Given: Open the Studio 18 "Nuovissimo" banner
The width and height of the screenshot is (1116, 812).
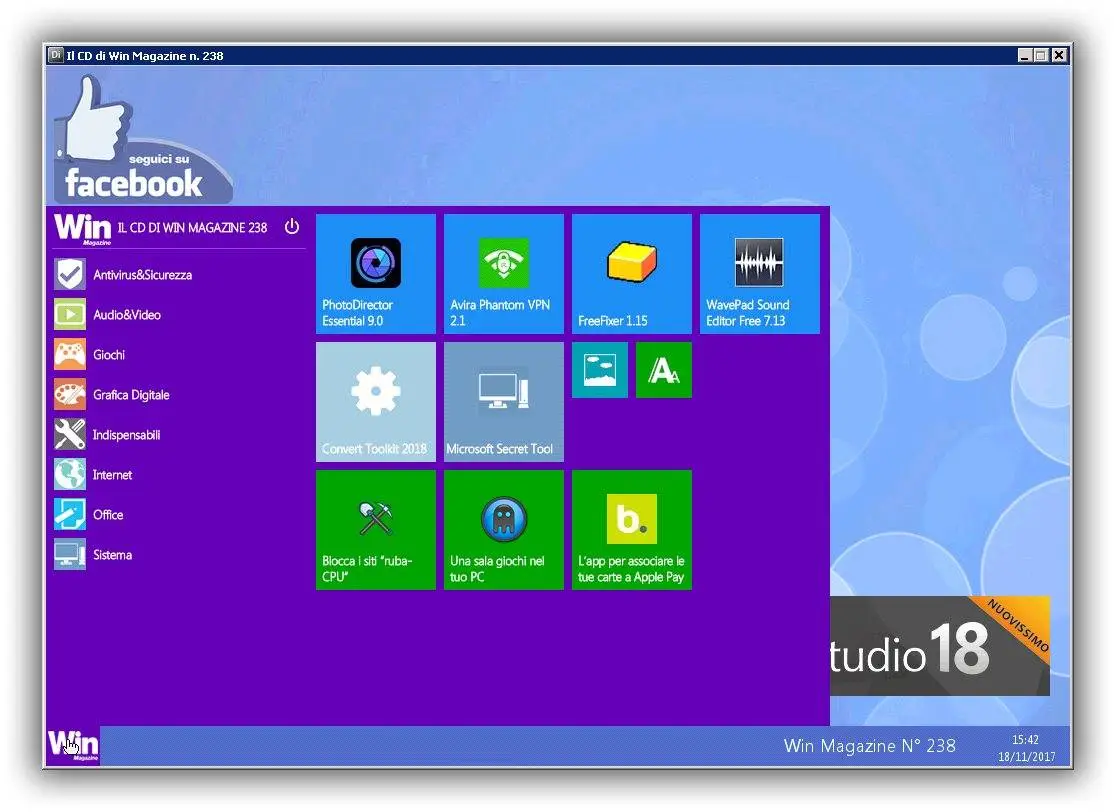Looking at the screenshot, I should click(x=939, y=646).
